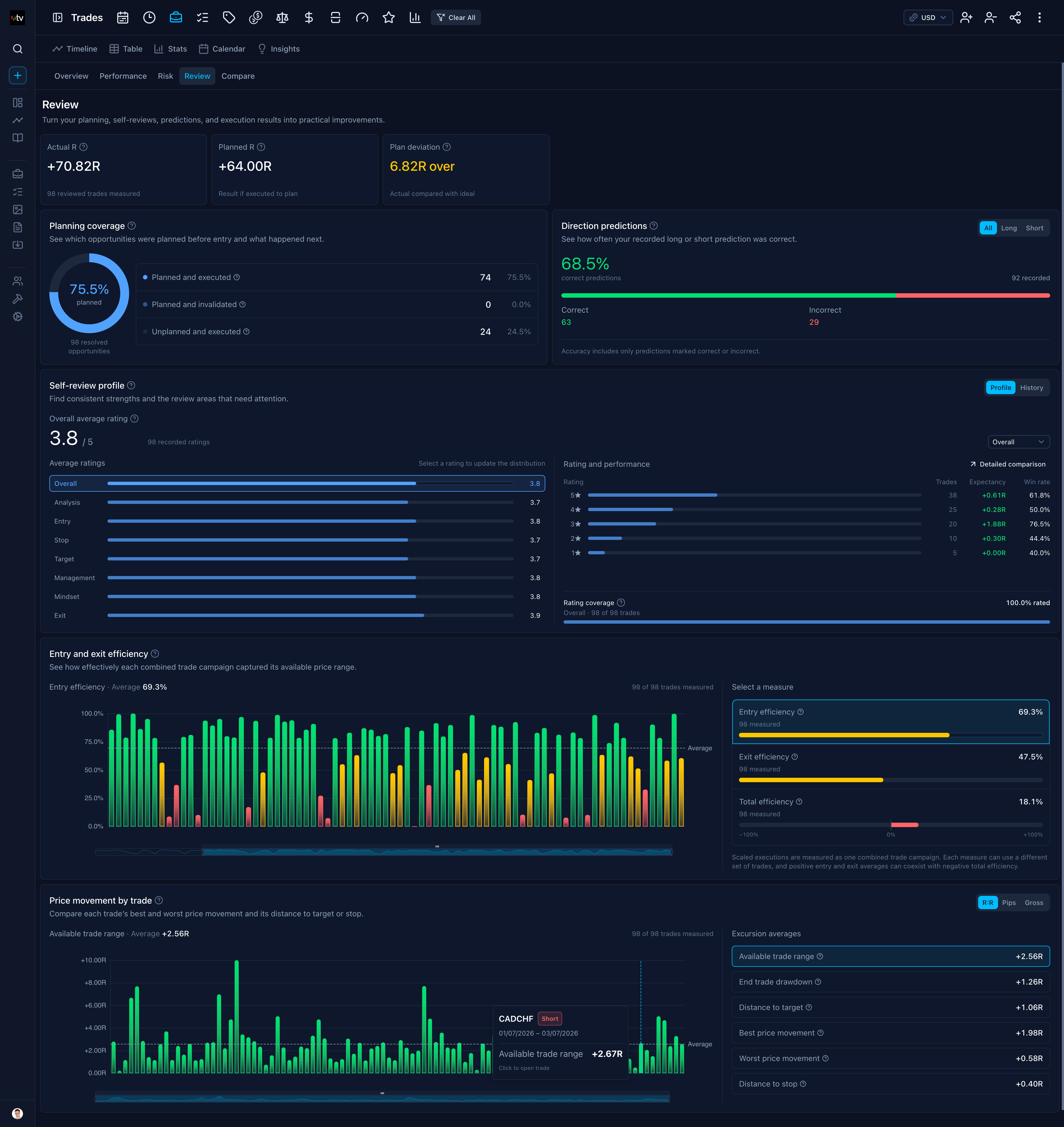Open the balance scales filter icon
Image resolution: width=1064 pixels, height=1127 pixels.
(x=282, y=17)
